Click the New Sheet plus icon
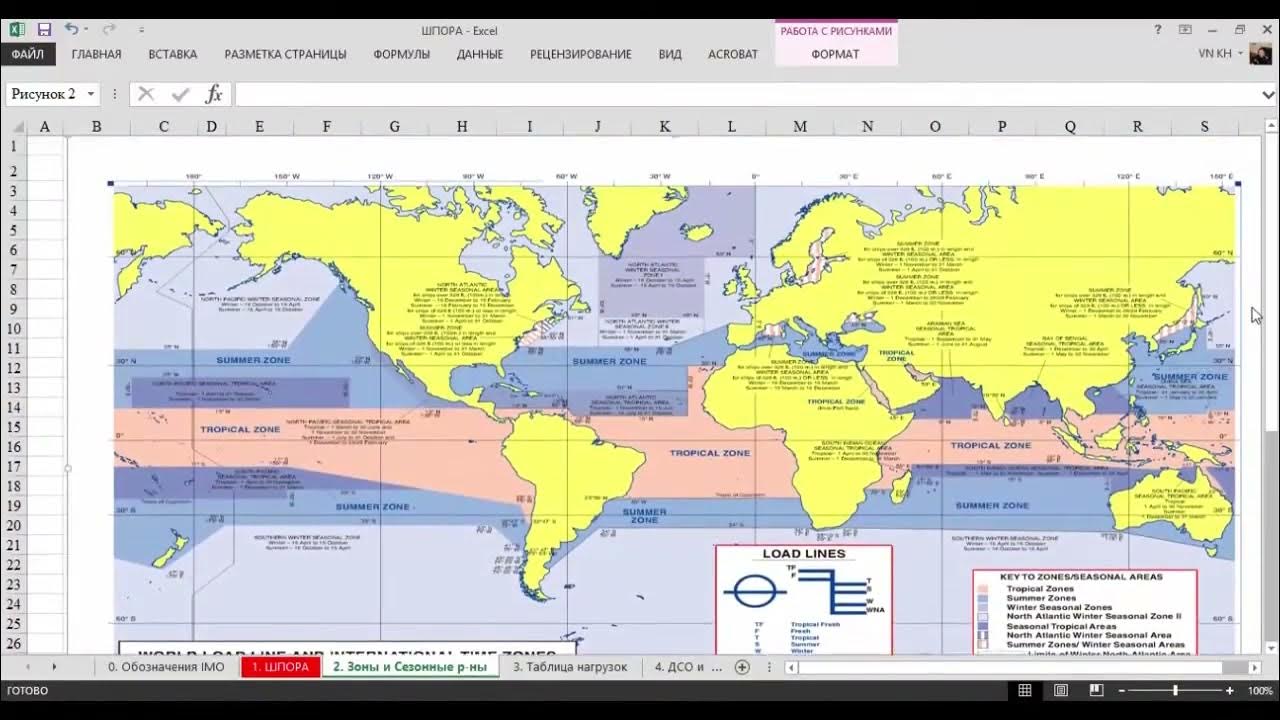 pos(742,667)
